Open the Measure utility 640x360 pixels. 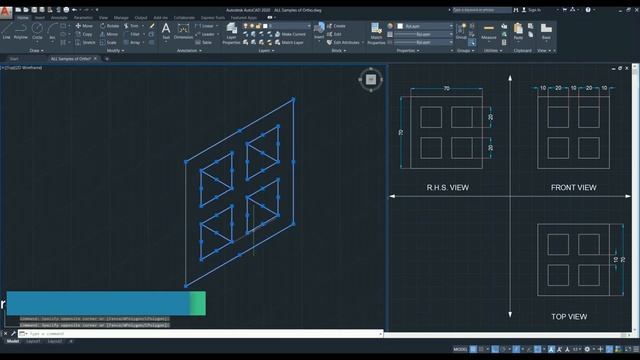[x=489, y=31]
